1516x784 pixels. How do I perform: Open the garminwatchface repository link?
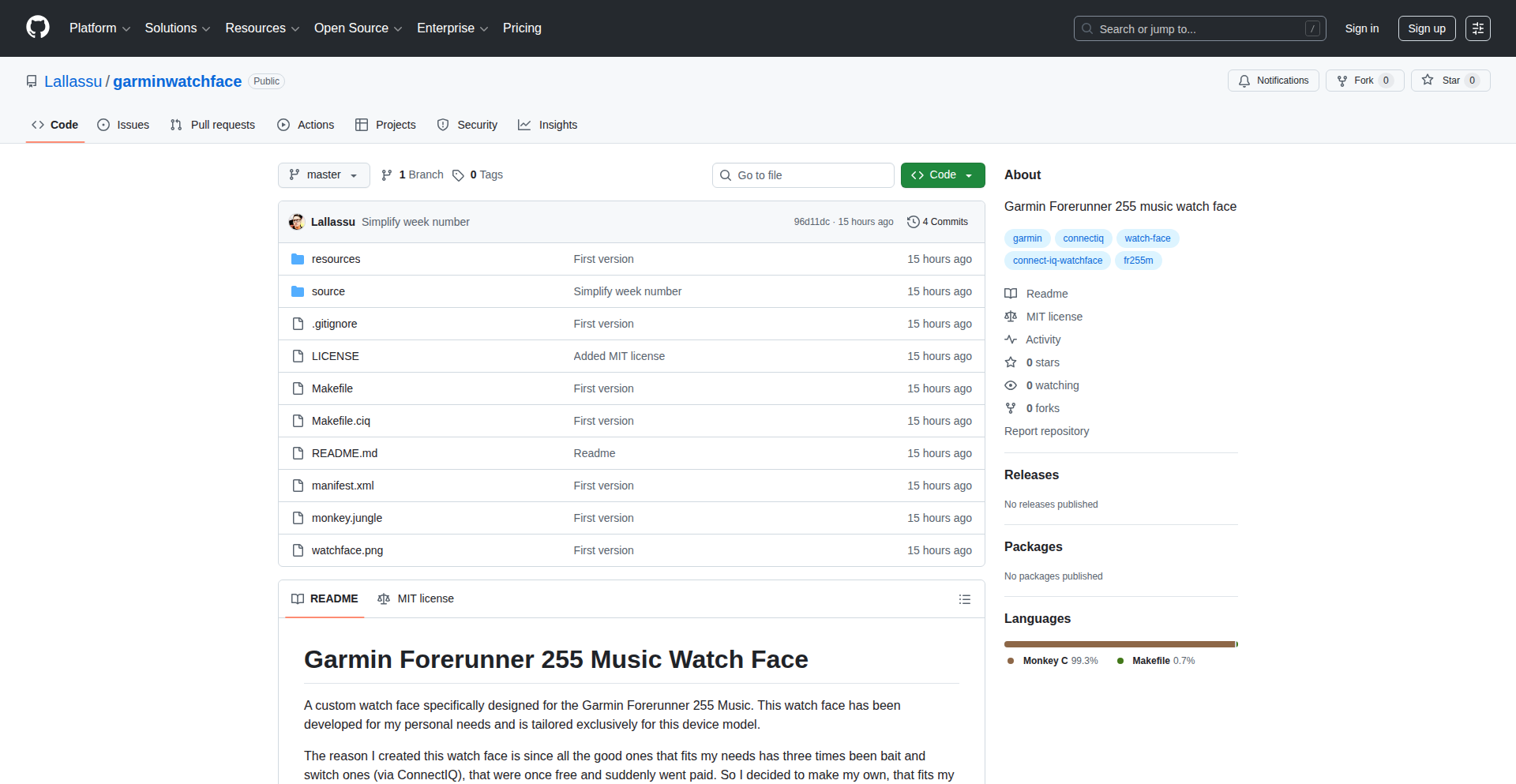tap(177, 81)
